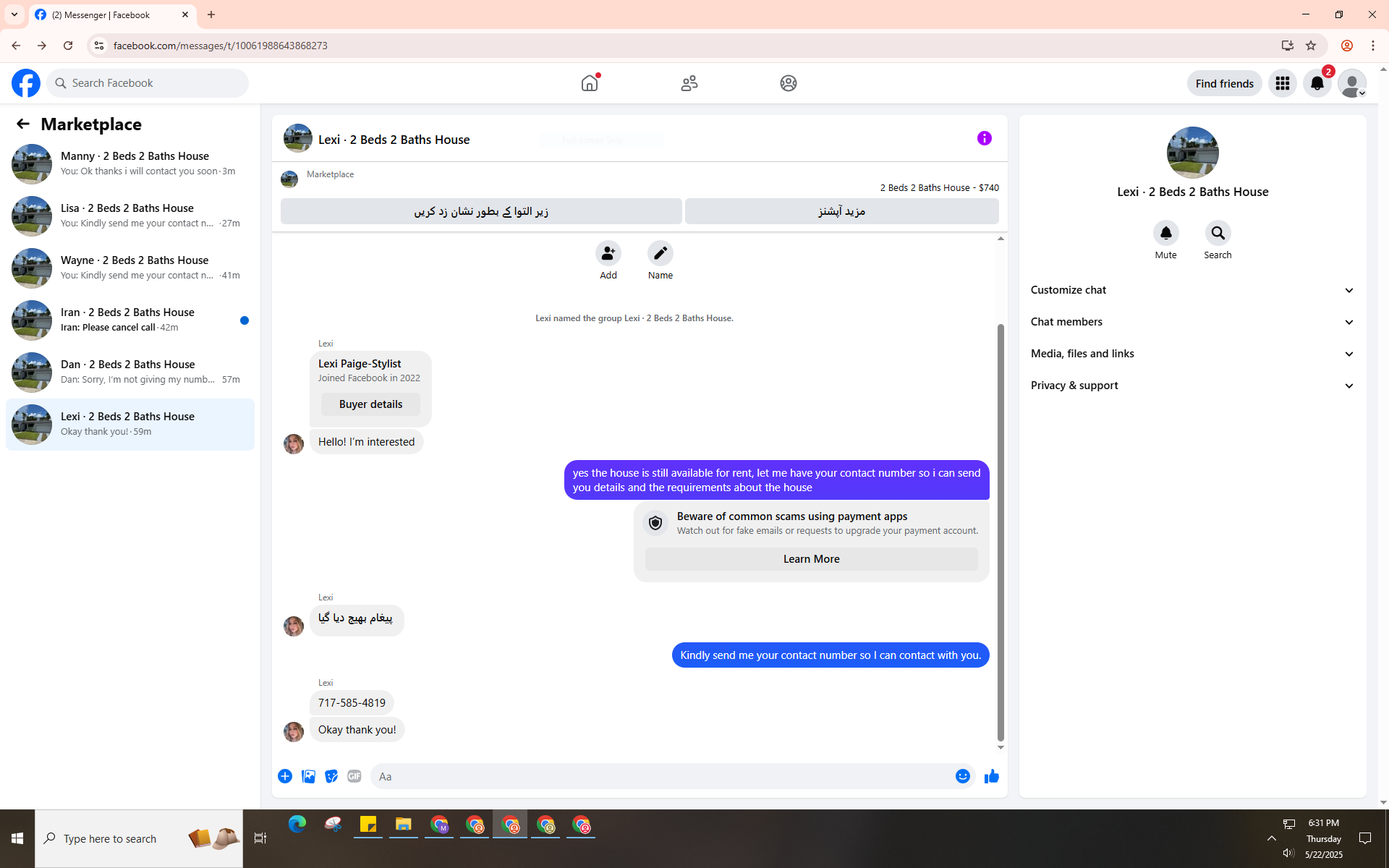Click Learn More about scams
Image resolution: width=1389 pixels, height=868 pixels.
coord(812,559)
